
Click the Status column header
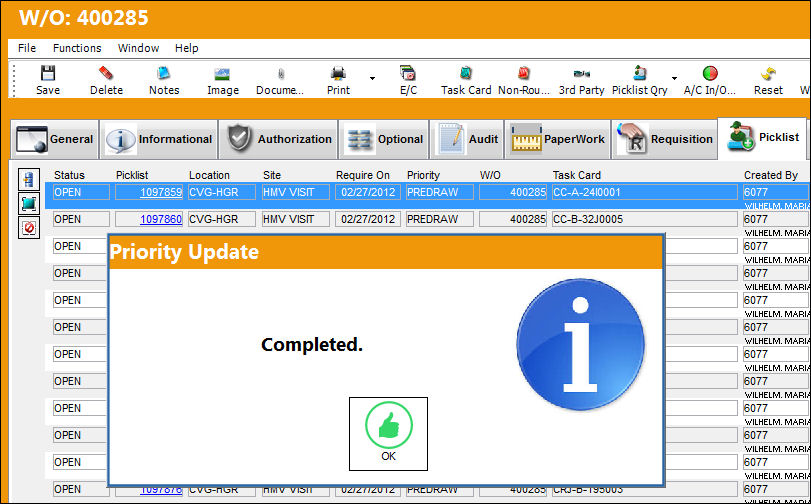click(x=69, y=175)
